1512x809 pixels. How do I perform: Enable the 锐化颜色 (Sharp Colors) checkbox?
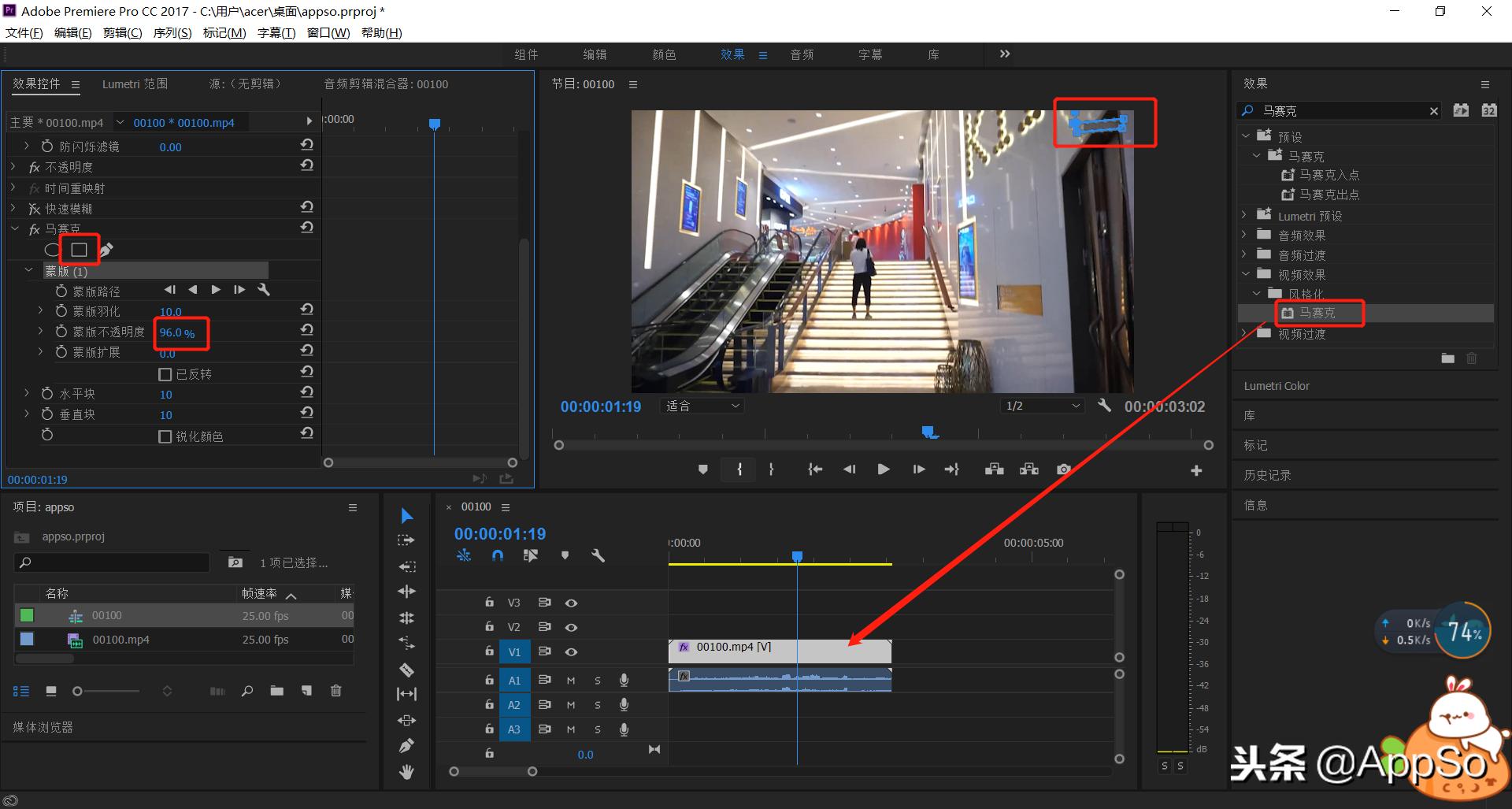click(x=165, y=436)
